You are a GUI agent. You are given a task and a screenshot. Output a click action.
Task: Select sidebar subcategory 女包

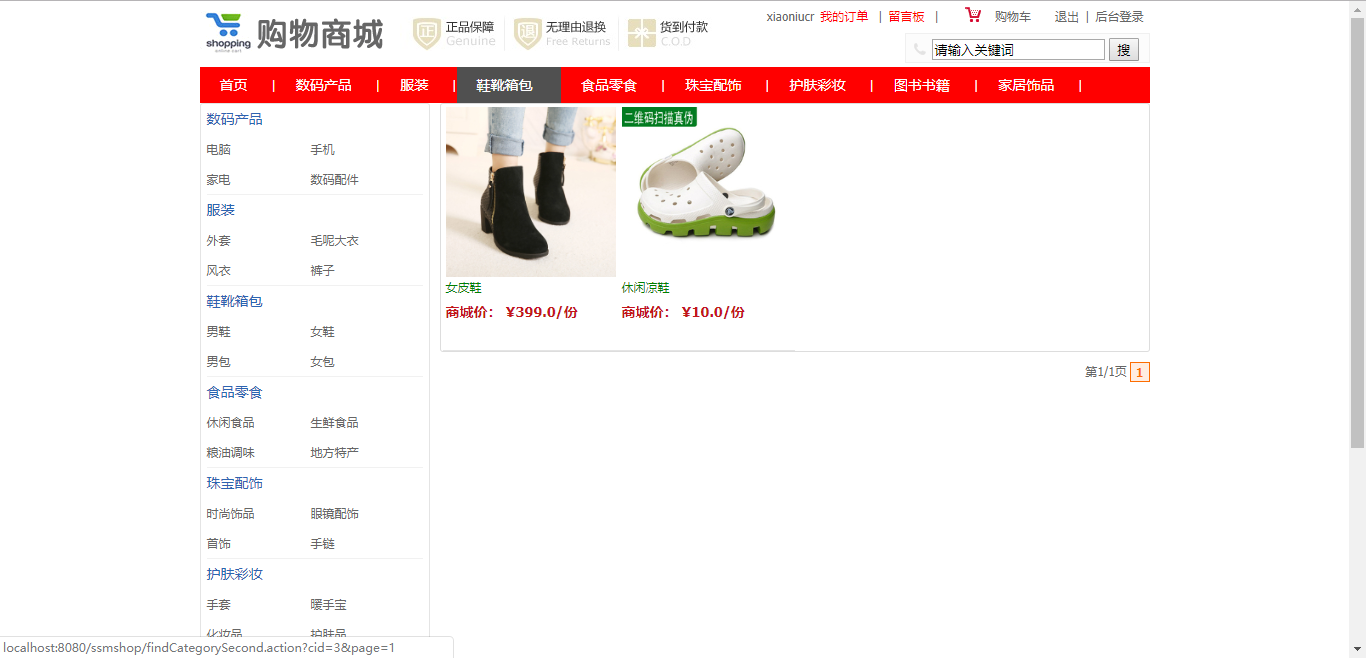tap(322, 362)
